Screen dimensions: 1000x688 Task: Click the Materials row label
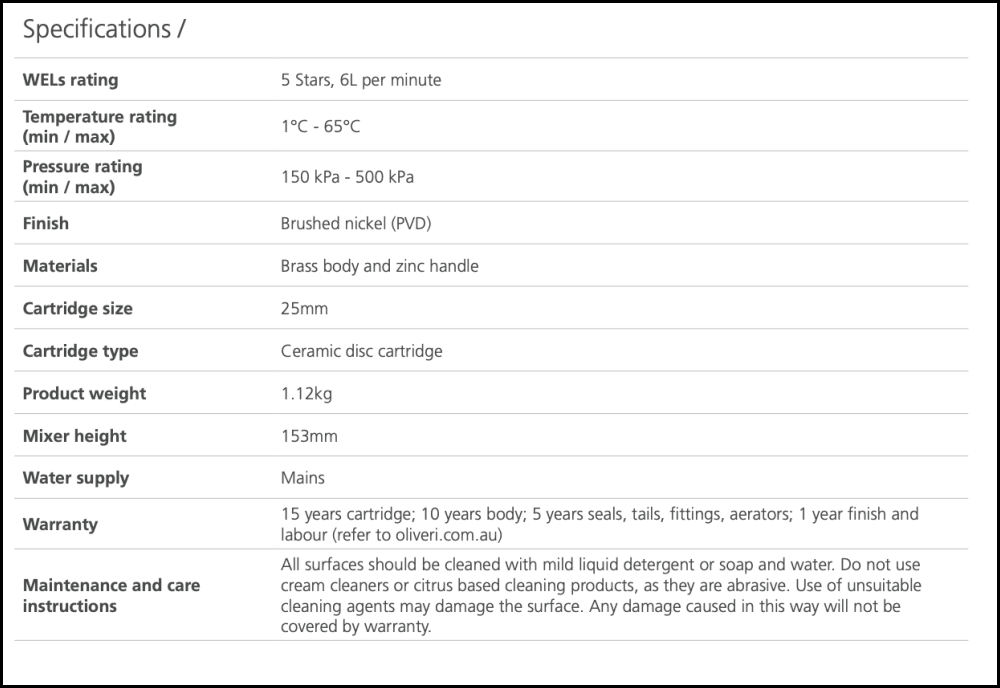pos(60,266)
